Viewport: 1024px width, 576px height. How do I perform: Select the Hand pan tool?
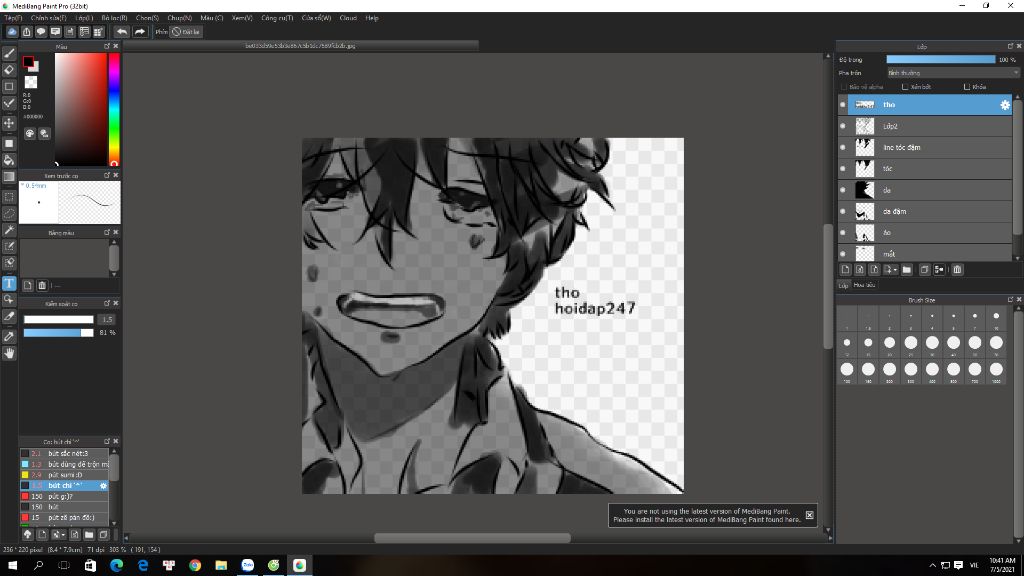click(x=9, y=353)
